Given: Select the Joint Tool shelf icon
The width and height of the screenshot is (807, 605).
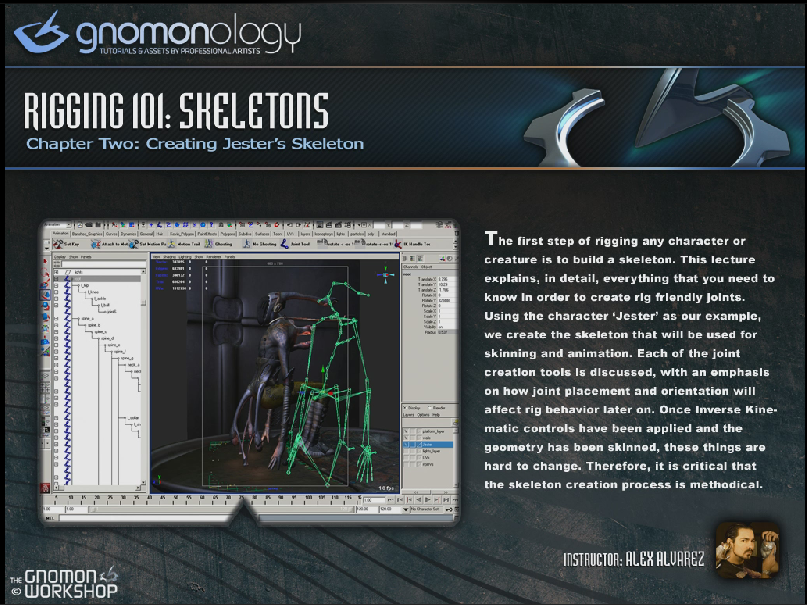Looking at the screenshot, I should pos(285,244).
